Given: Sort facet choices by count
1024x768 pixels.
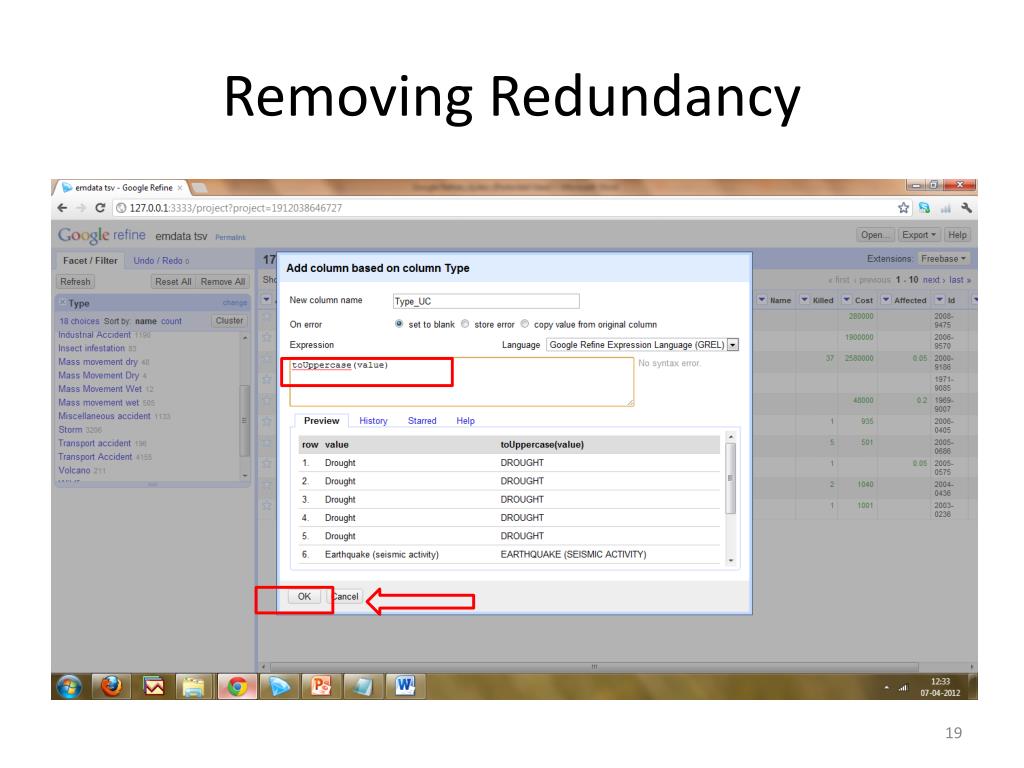Looking at the screenshot, I should [171, 321].
